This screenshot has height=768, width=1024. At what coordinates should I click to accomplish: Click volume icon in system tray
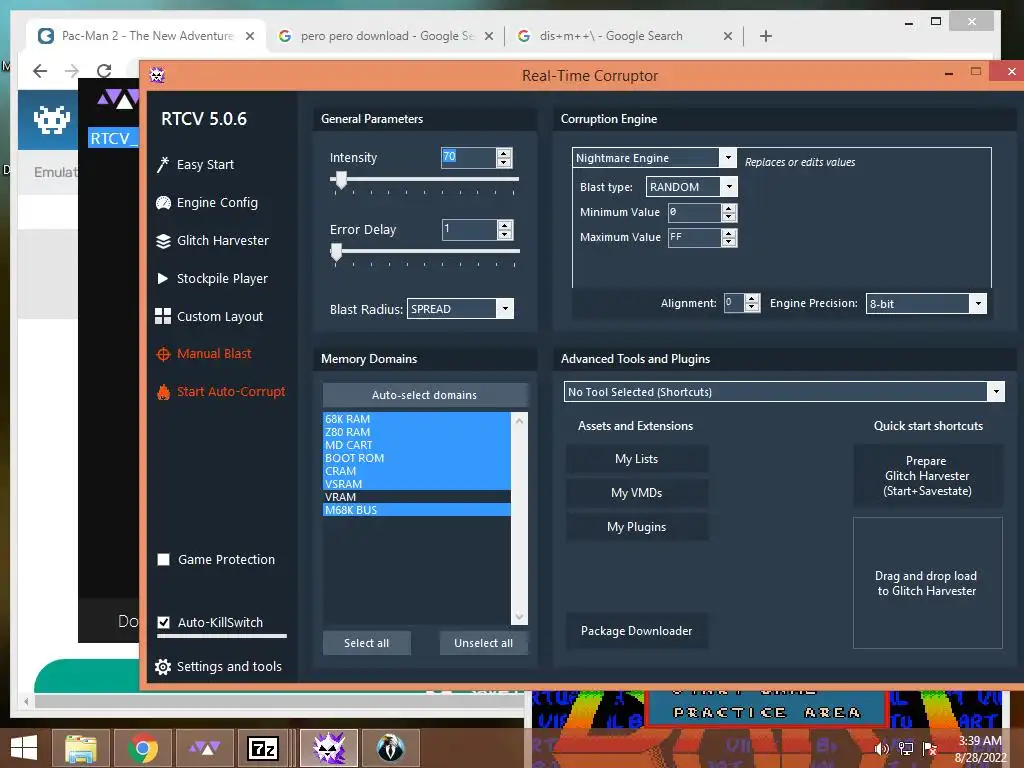pos(881,749)
